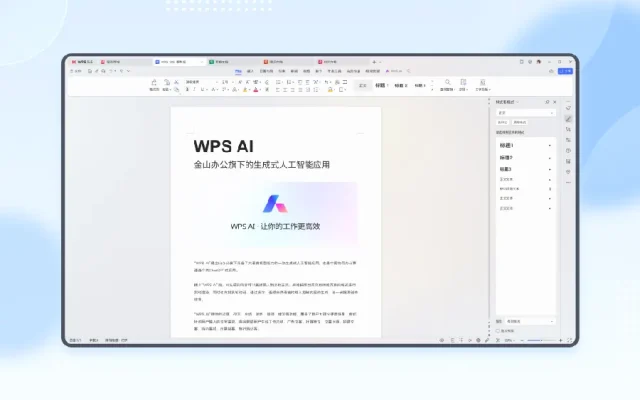
Task: Click the Format Painter brush icon
Action: click(x=154, y=82)
